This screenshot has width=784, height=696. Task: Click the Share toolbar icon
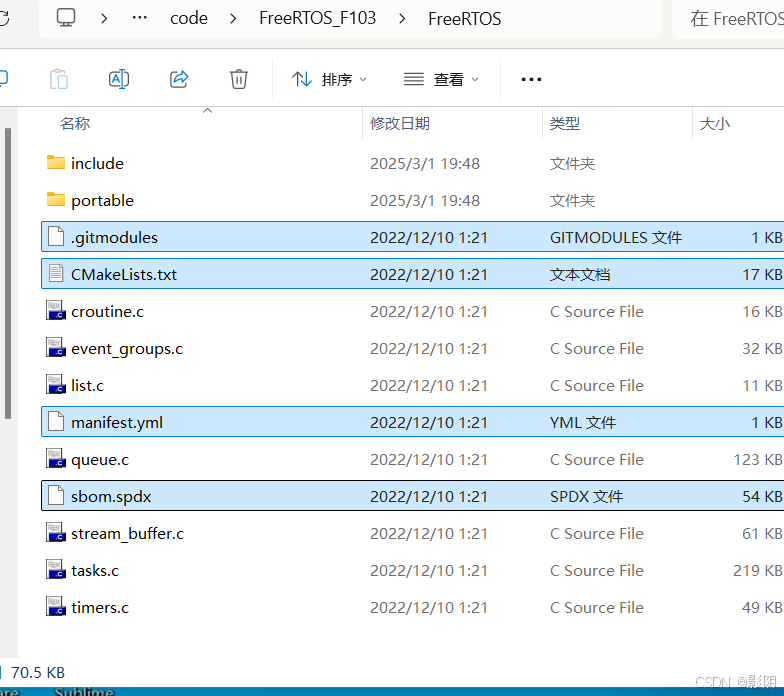pos(179,79)
